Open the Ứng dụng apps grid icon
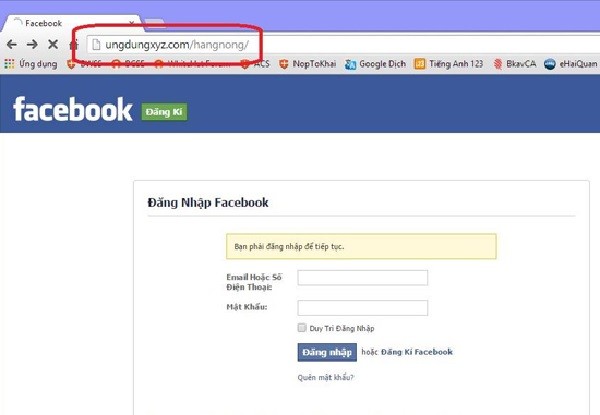The height and width of the screenshot is (415, 600). pos(9,64)
